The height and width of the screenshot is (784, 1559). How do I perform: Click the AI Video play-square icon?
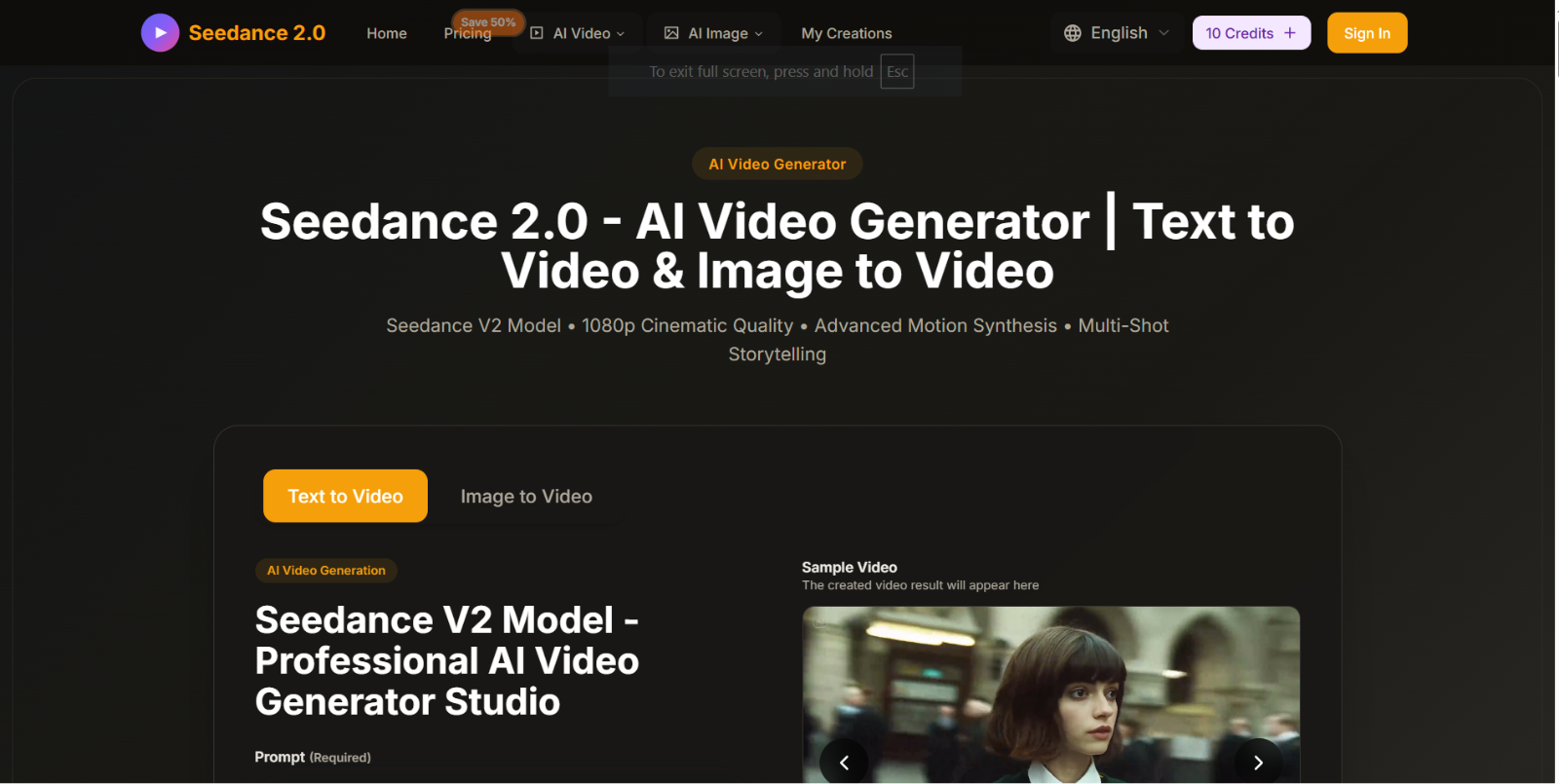pyautogui.click(x=537, y=33)
